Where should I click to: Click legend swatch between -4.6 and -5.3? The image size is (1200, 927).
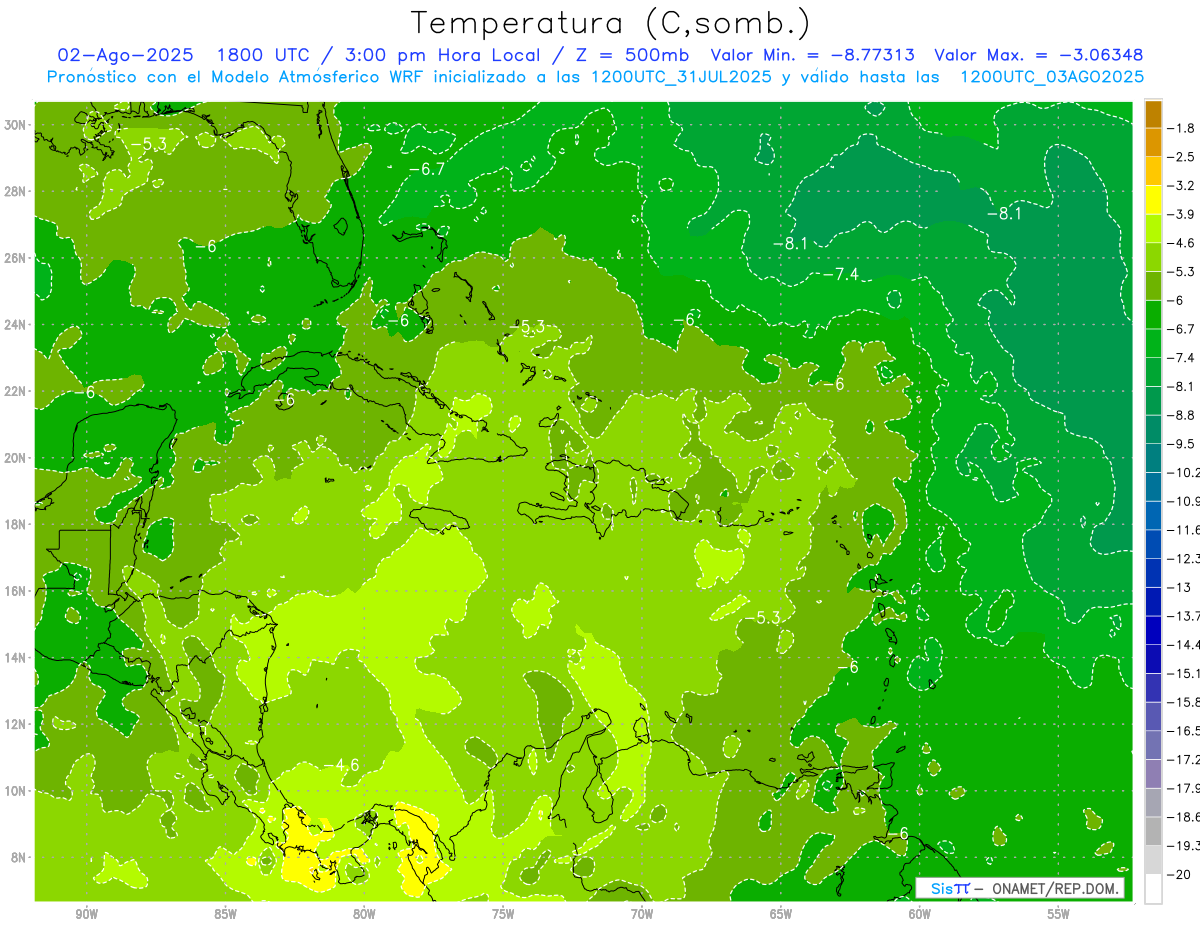1153,257
